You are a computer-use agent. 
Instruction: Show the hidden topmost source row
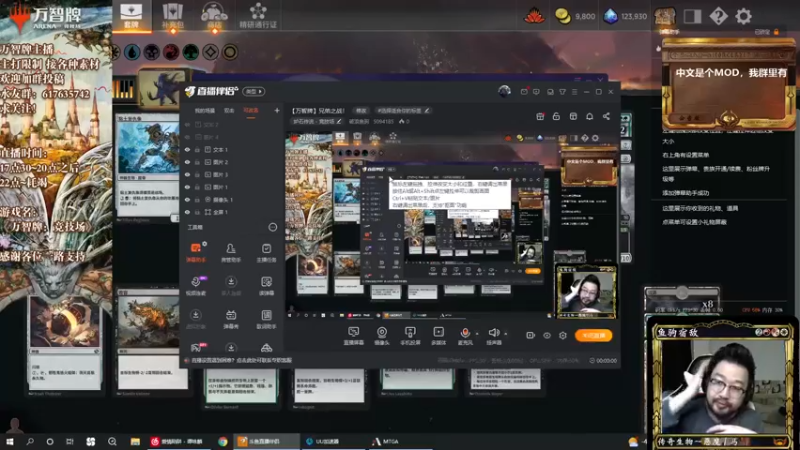pos(187,124)
